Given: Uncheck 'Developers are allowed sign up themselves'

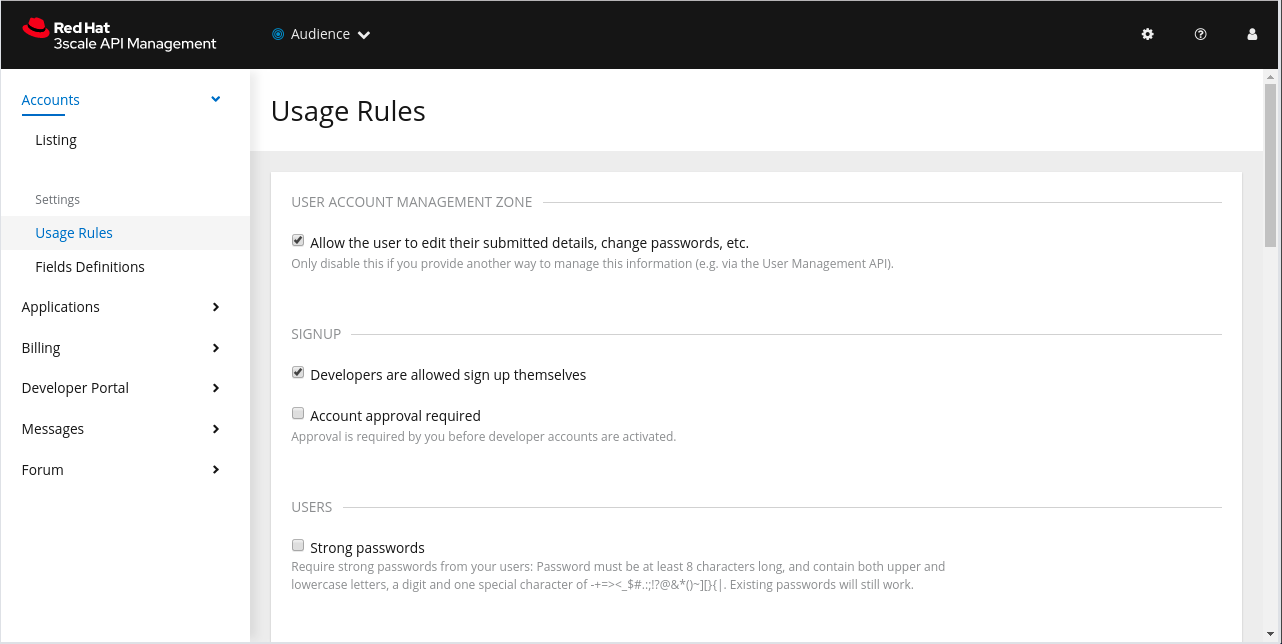Looking at the screenshot, I should (x=298, y=373).
